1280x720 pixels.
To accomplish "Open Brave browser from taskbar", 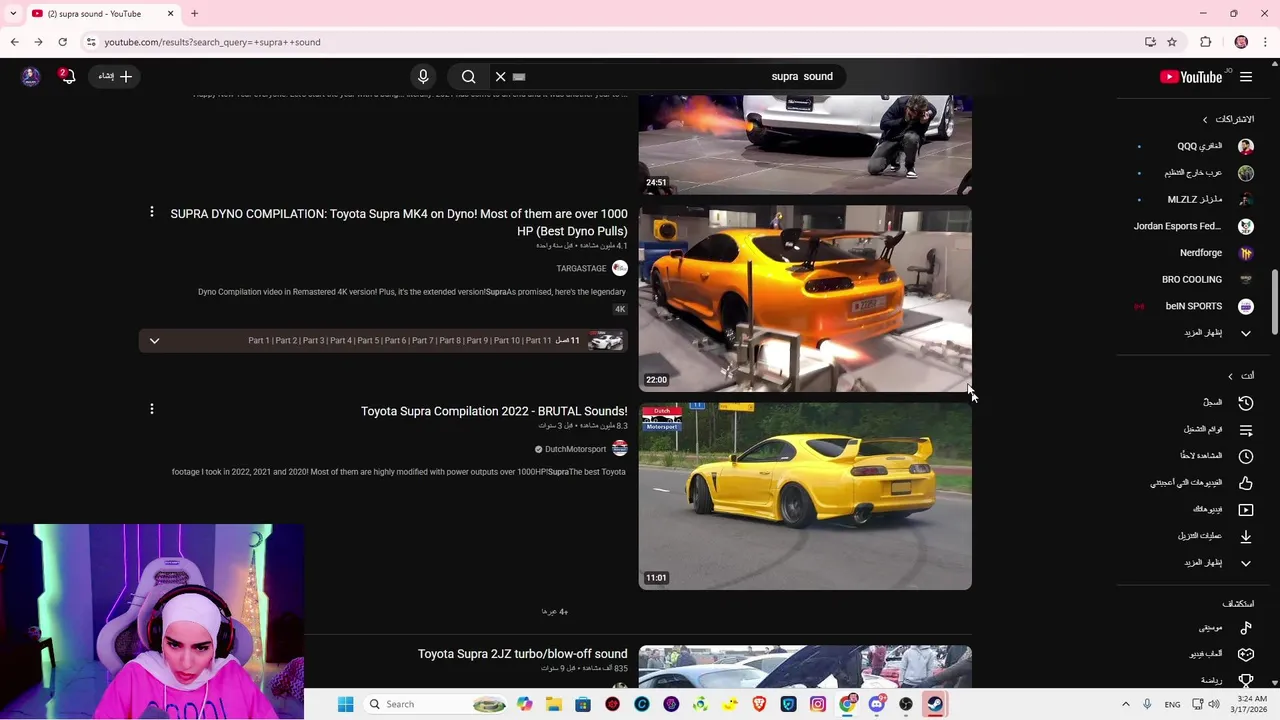I will coord(759,704).
